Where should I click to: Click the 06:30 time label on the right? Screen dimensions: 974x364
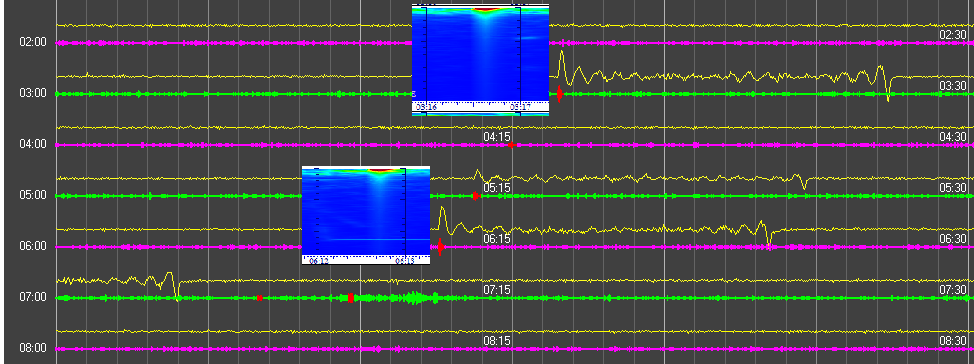tap(952, 239)
